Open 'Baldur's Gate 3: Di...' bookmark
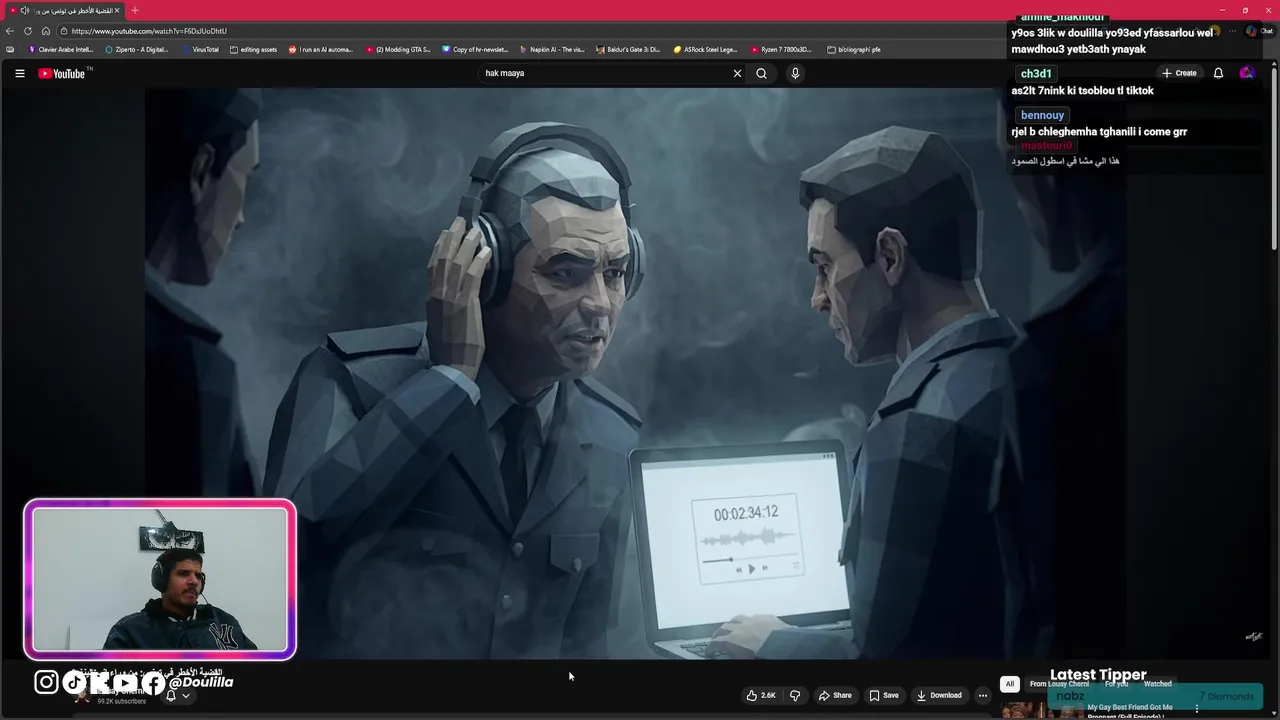1280x720 pixels. 629,49
